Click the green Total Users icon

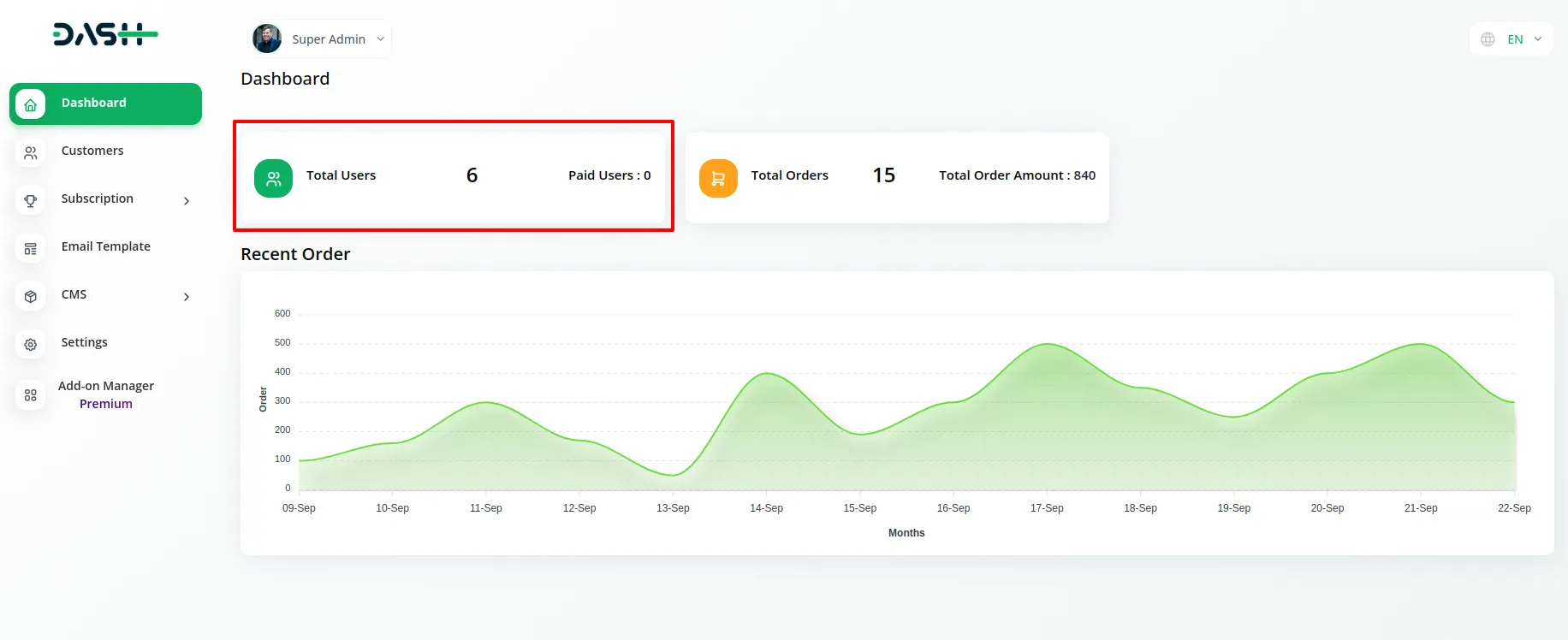[x=273, y=178]
